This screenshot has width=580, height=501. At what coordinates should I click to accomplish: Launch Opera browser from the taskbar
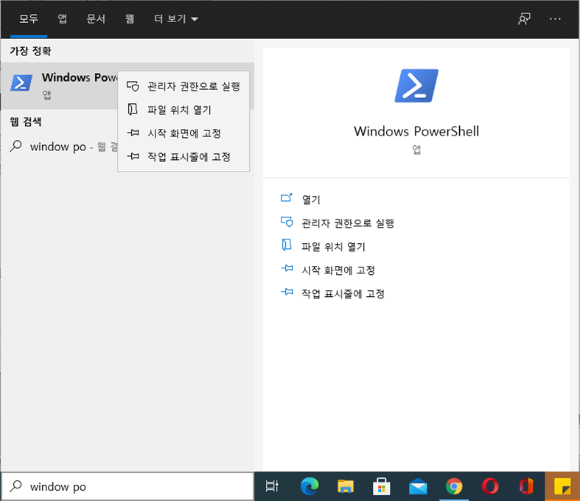tap(490, 486)
